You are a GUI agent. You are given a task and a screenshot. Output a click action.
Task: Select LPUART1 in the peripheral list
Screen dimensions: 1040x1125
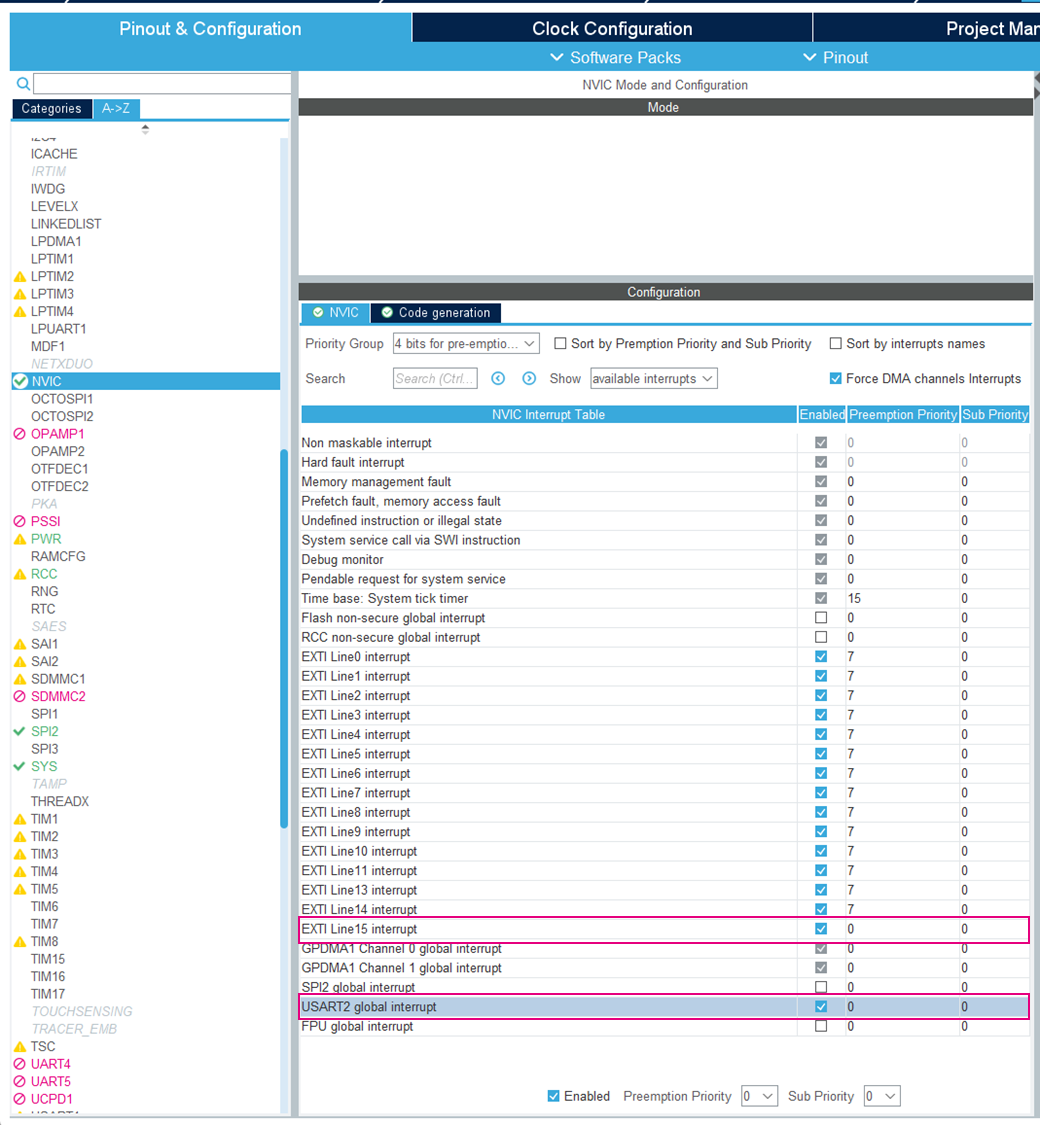58,329
